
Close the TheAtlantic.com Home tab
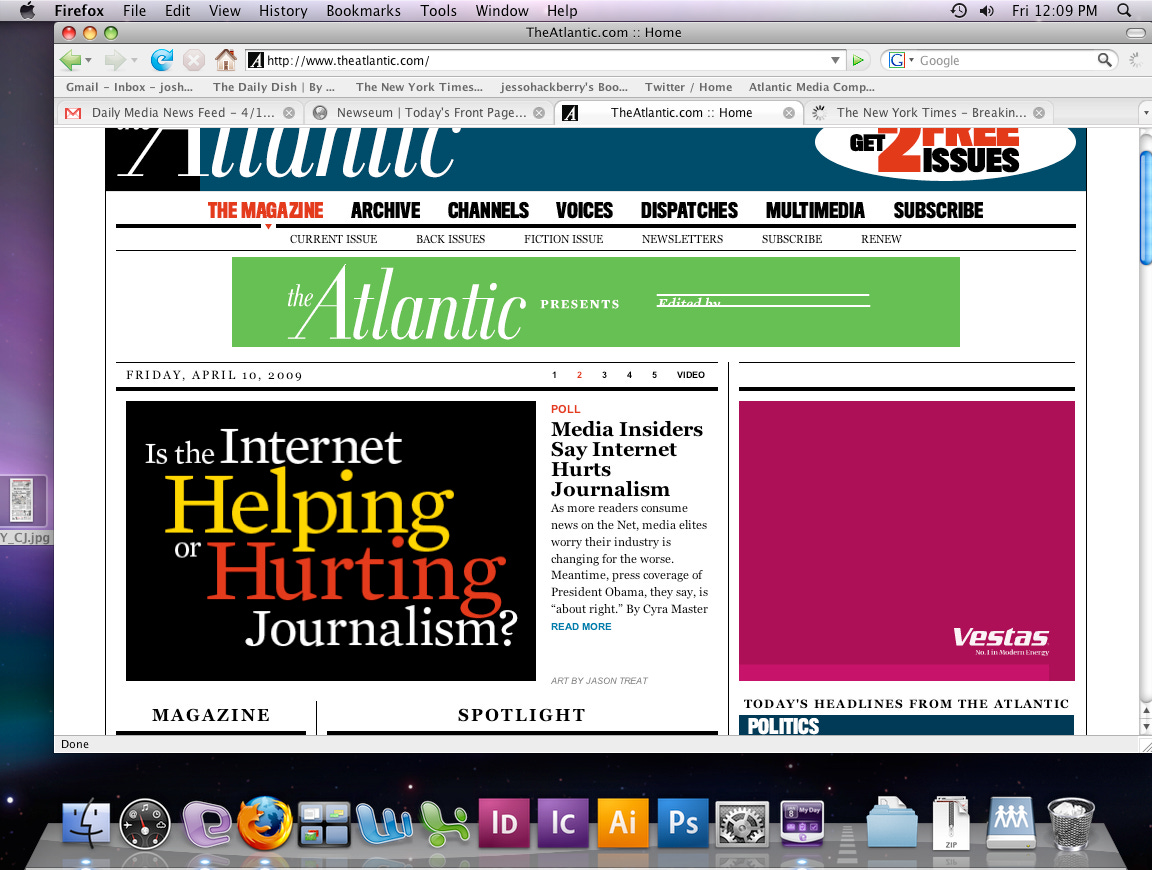(x=788, y=113)
